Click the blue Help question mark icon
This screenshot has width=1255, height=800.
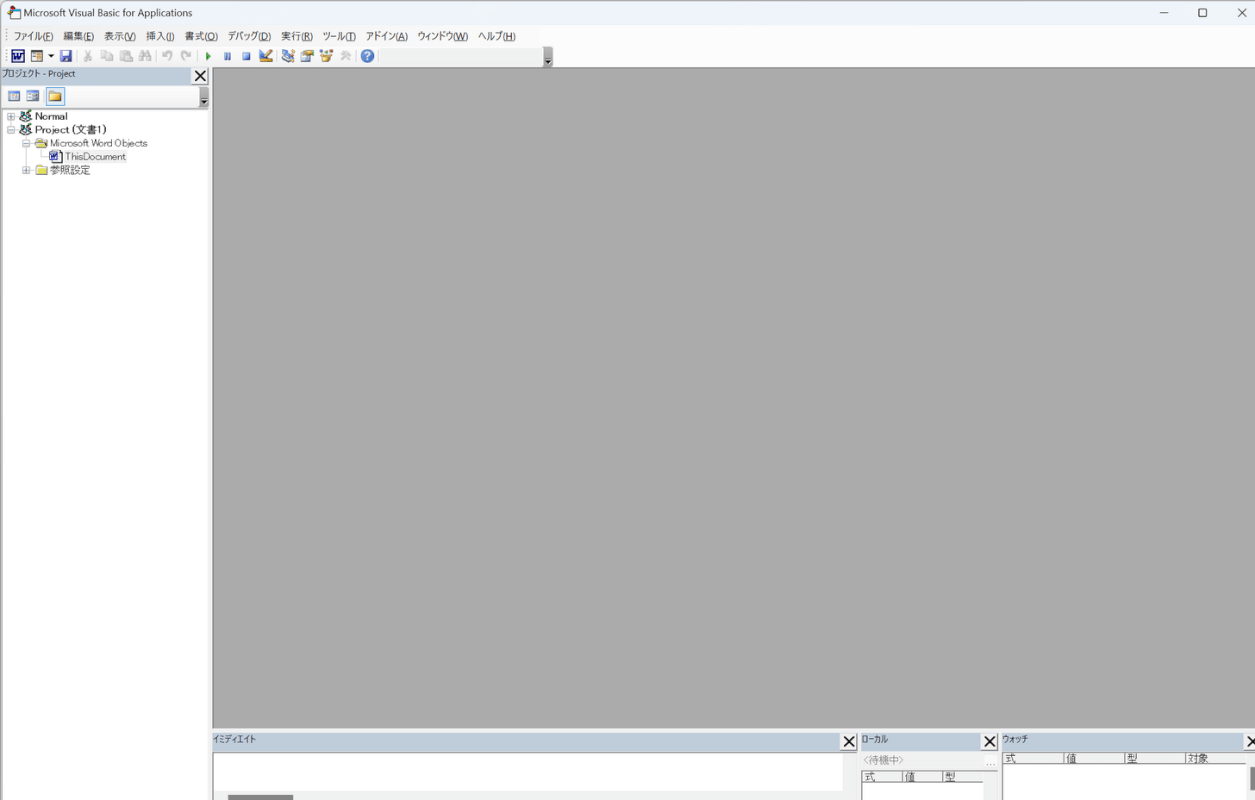(x=367, y=56)
